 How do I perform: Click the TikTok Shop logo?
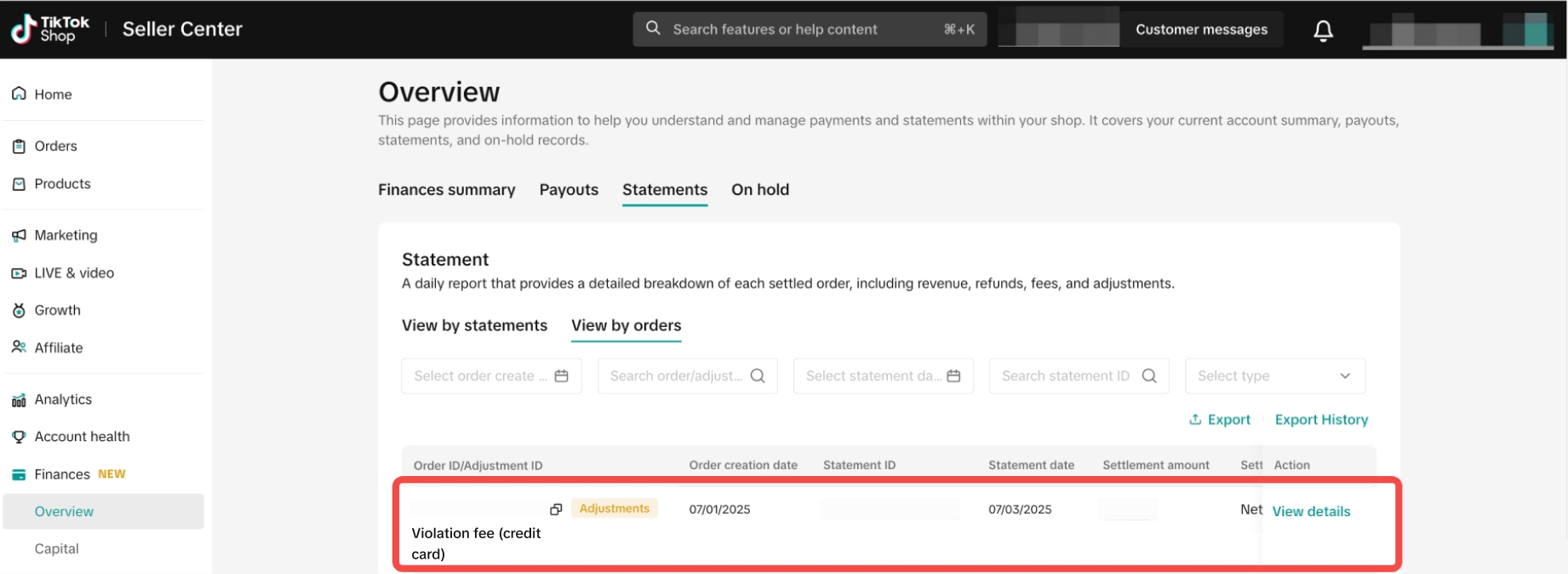pos(50,29)
